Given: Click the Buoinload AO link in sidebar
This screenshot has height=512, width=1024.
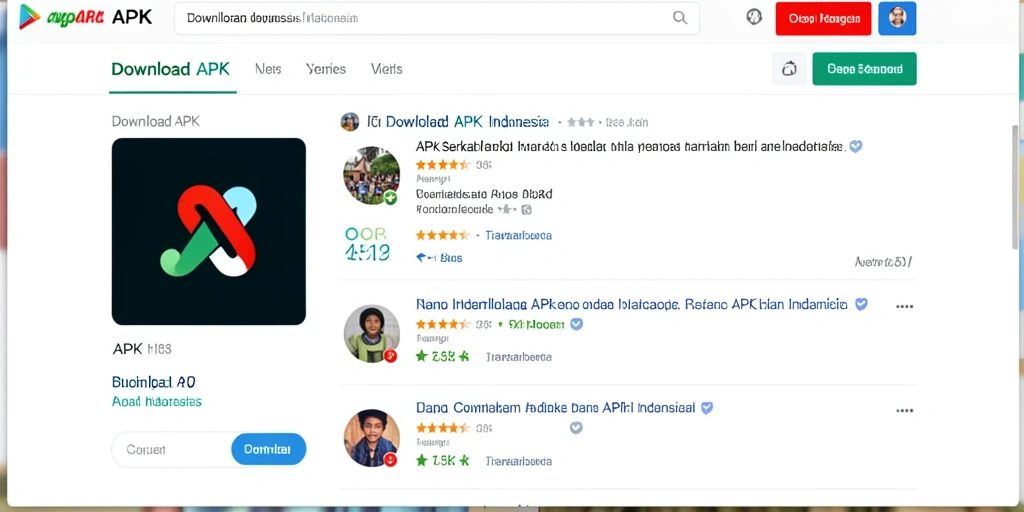Looking at the screenshot, I should [153, 382].
